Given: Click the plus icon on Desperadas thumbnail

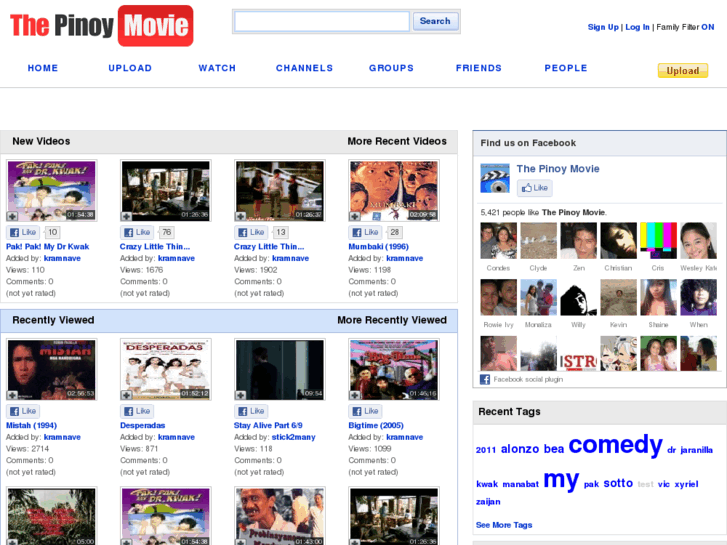Looking at the screenshot, I should 126,395.
